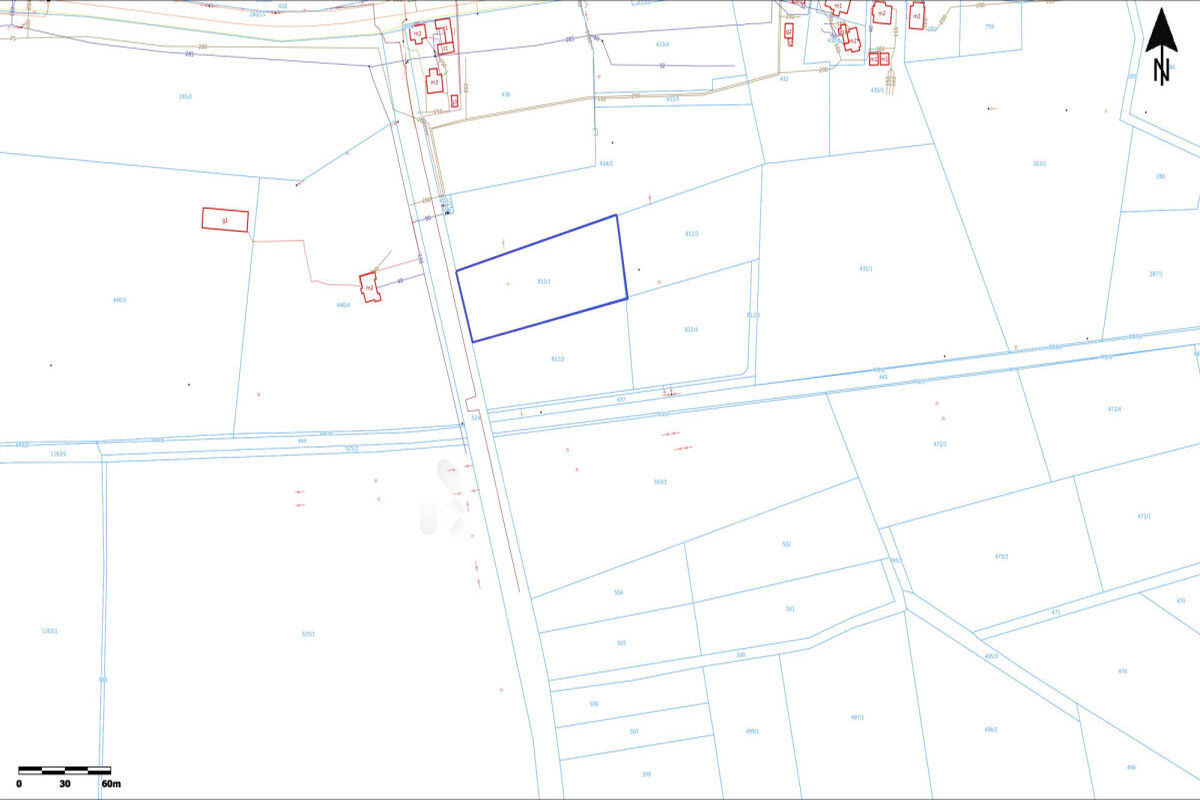Click the north arrow compass symbol
1200x800 pixels.
coord(1161,46)
